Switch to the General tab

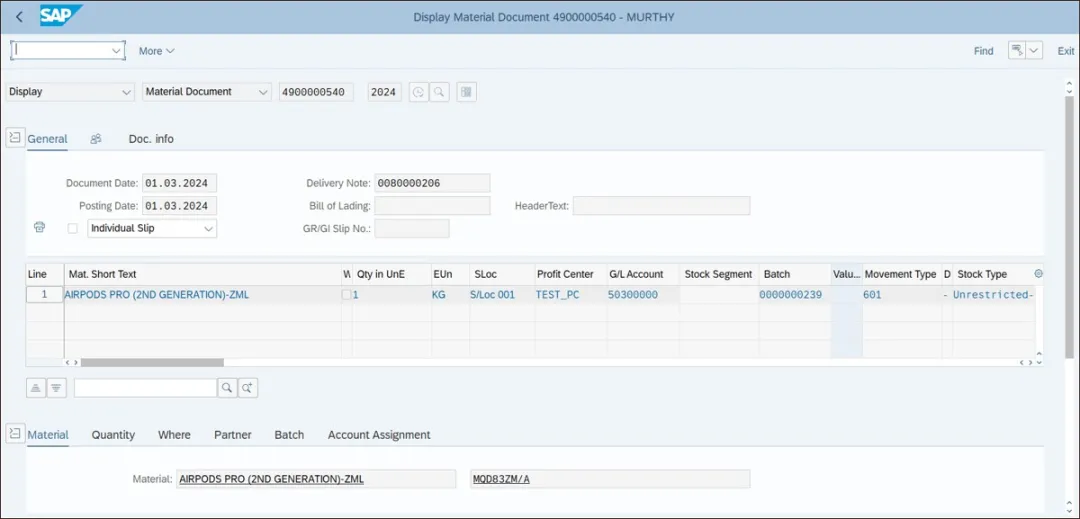click(x=48, y=139)
